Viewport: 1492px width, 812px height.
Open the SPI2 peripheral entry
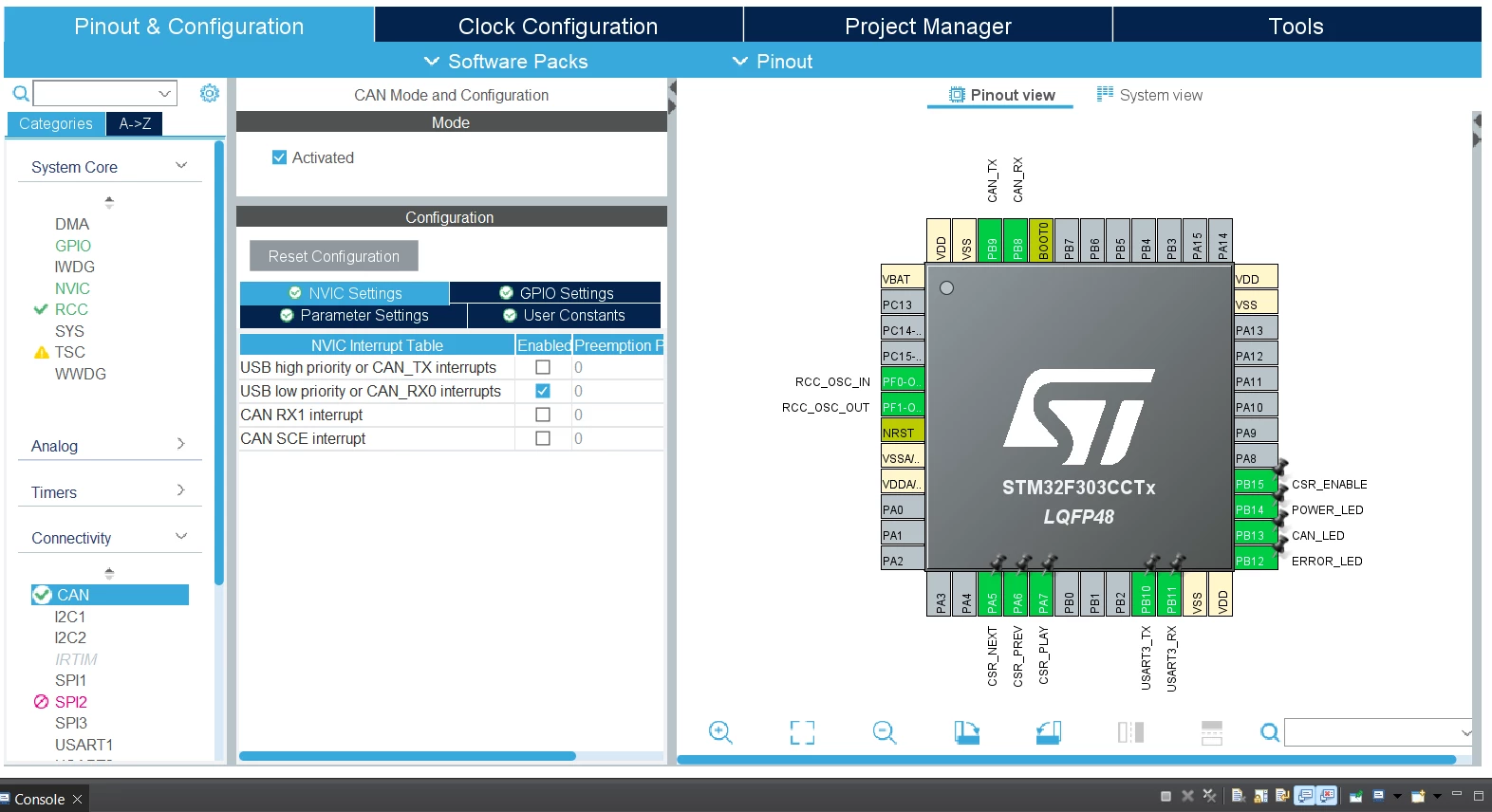(x=71, y=702)
